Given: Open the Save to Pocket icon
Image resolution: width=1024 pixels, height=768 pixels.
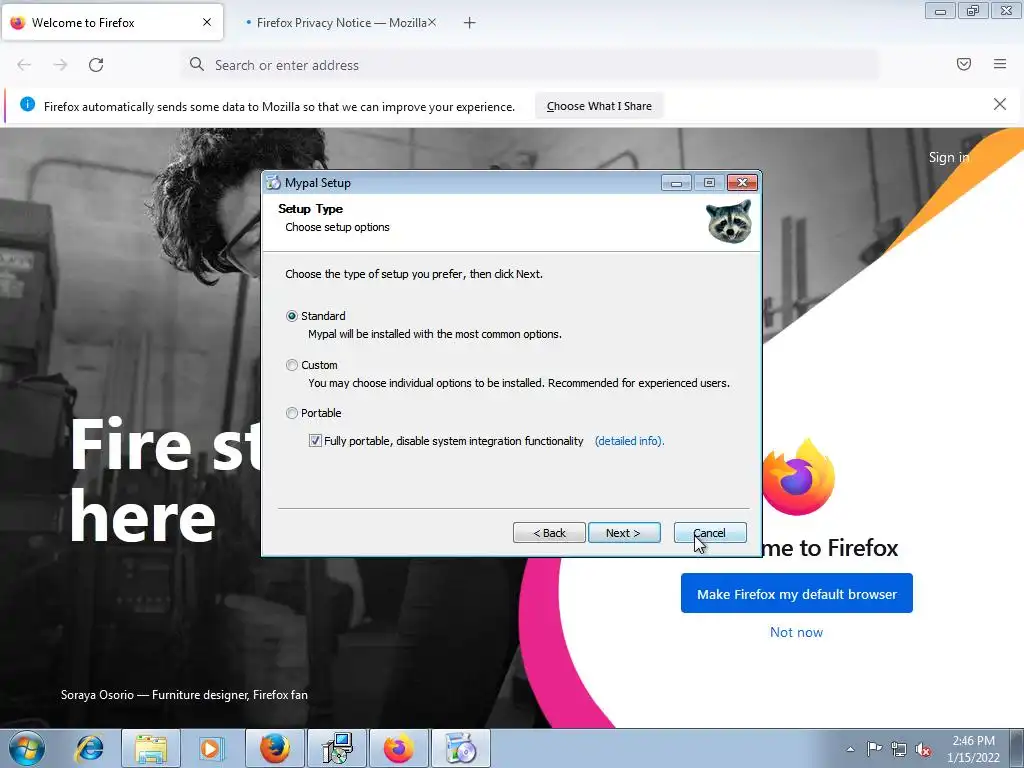Looking at the screenshot, I should click(964, 64).
